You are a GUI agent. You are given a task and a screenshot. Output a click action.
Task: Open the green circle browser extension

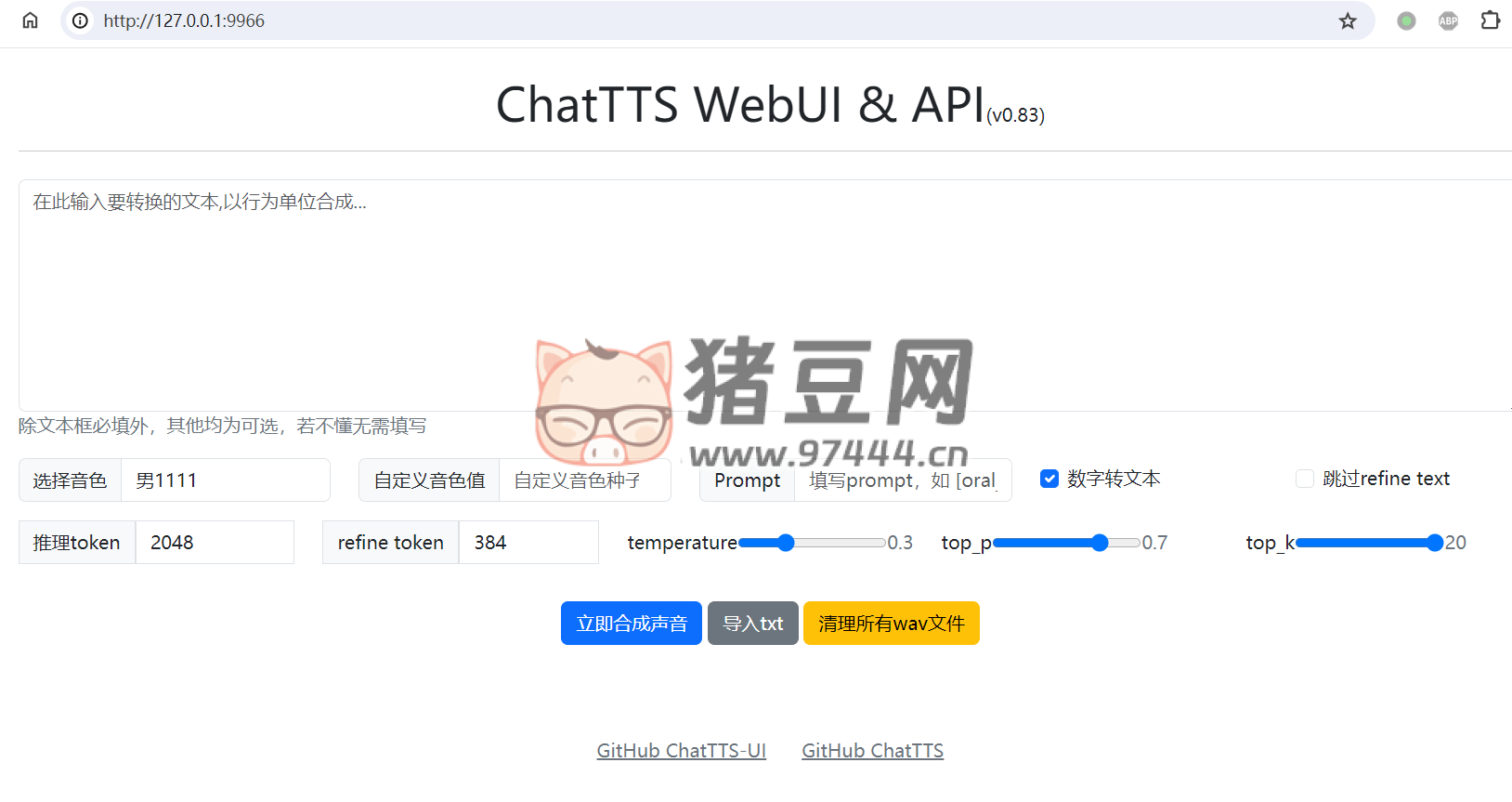(x=1406, y=20)
